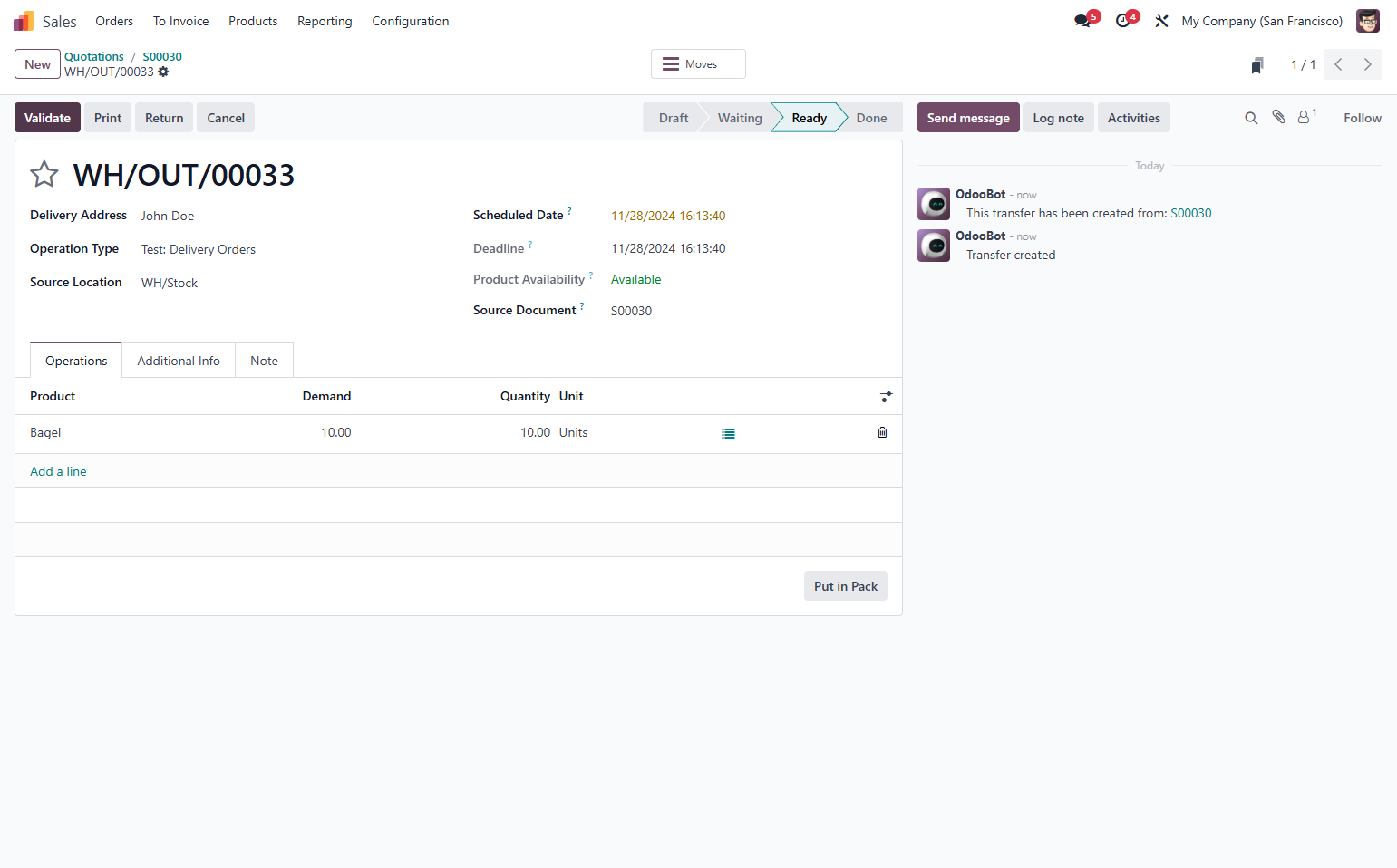Open the chatter Activities button
1397x868 pixels.
1134,118
